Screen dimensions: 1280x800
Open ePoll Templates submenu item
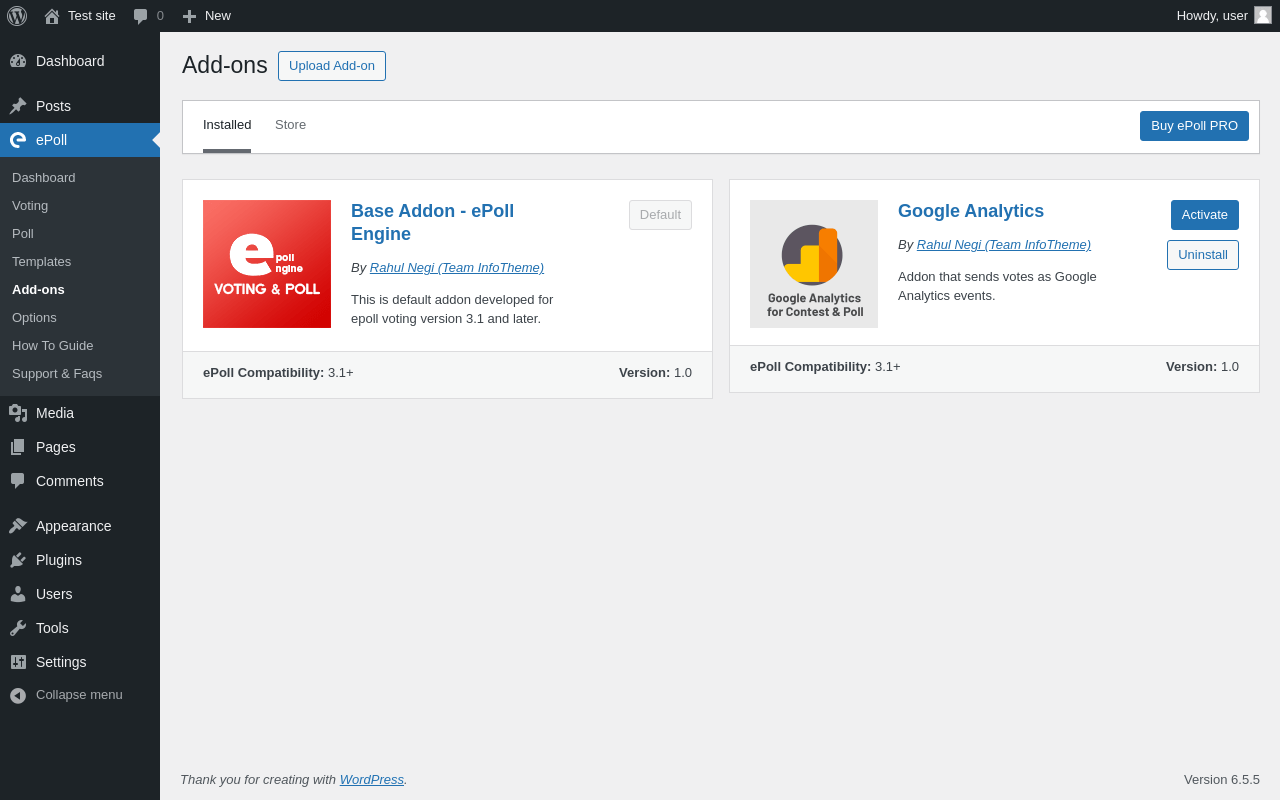tap(41, 262)
